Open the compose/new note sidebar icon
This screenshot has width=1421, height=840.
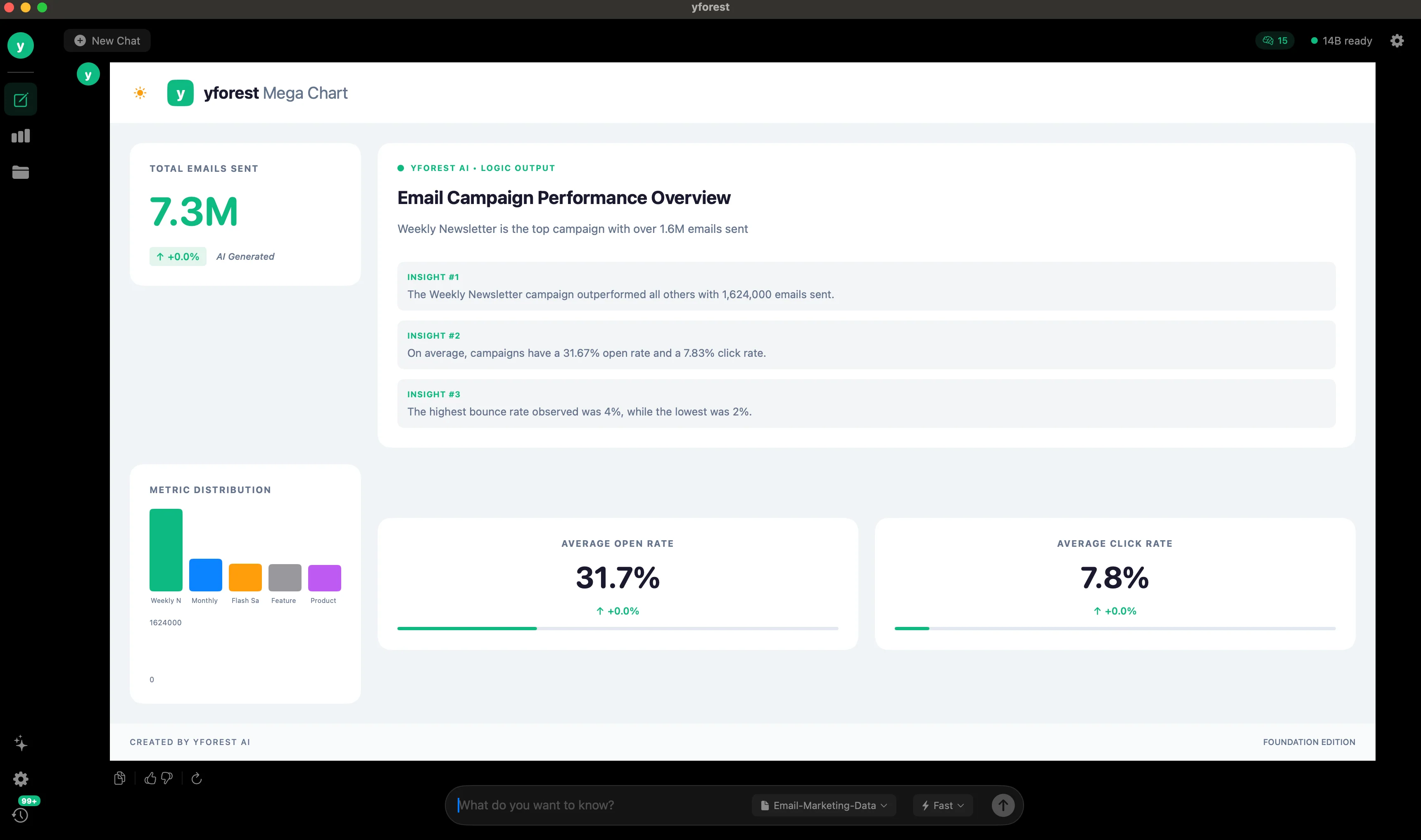click(20, 100)
